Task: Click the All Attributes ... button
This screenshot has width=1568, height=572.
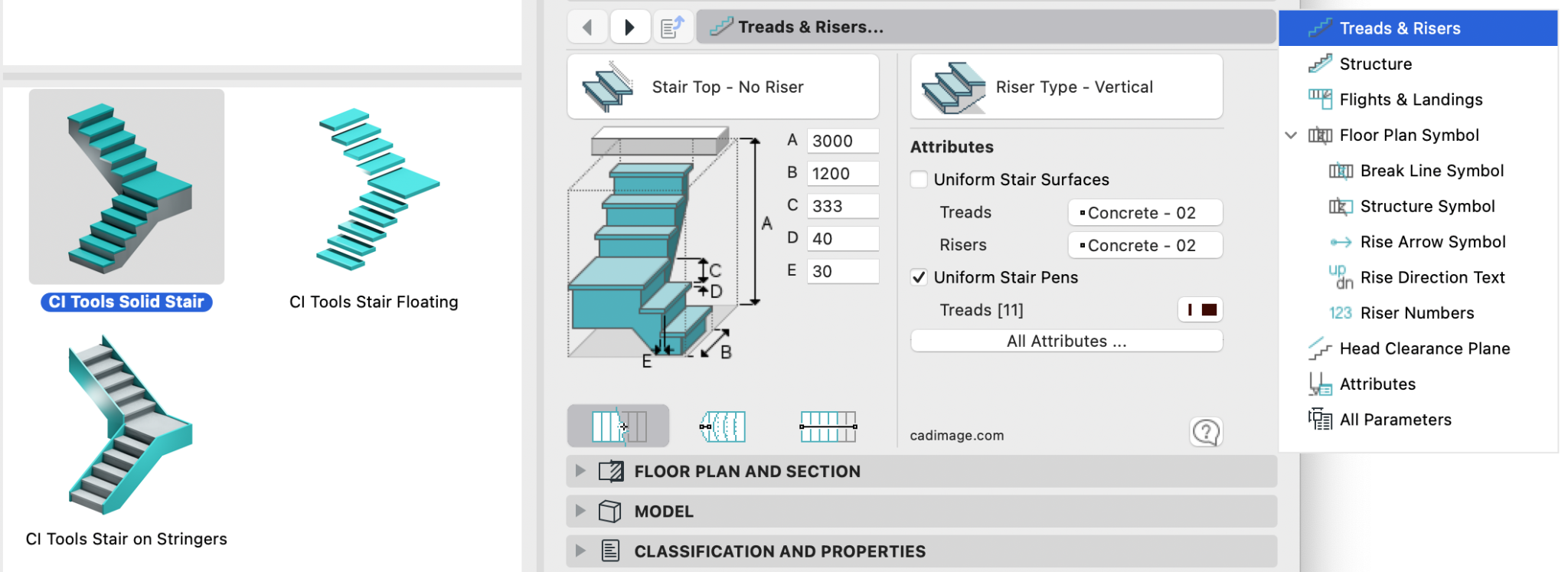Action: (1067, 342)
